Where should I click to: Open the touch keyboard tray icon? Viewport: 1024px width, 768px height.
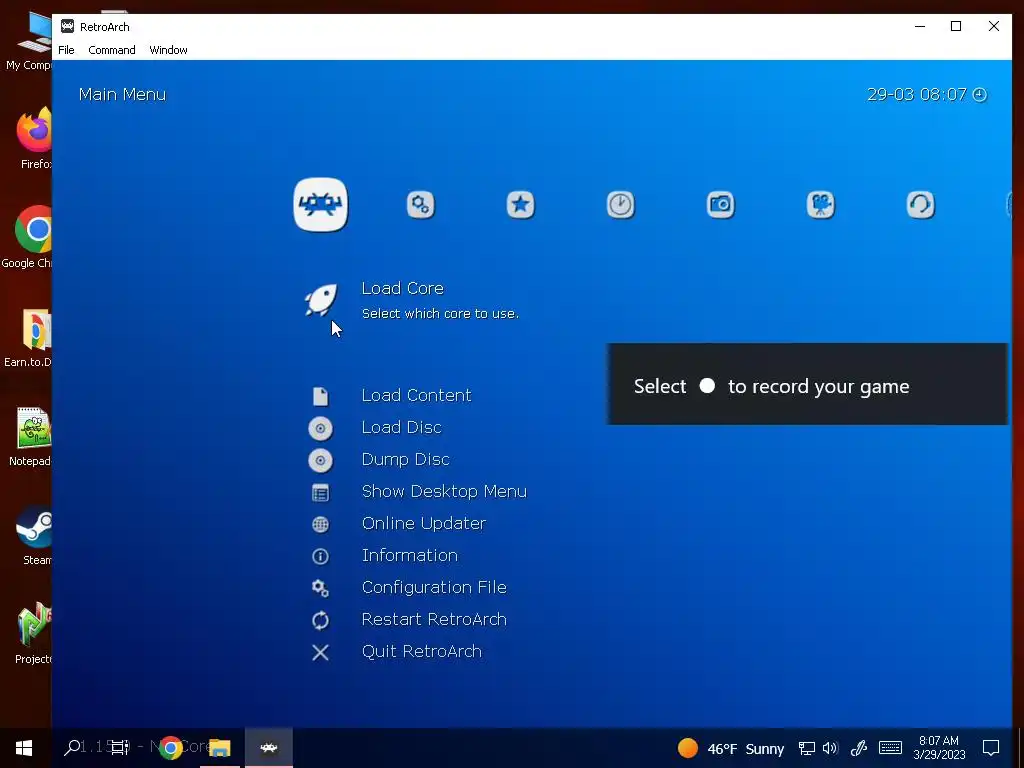click(x=890, y=748)
